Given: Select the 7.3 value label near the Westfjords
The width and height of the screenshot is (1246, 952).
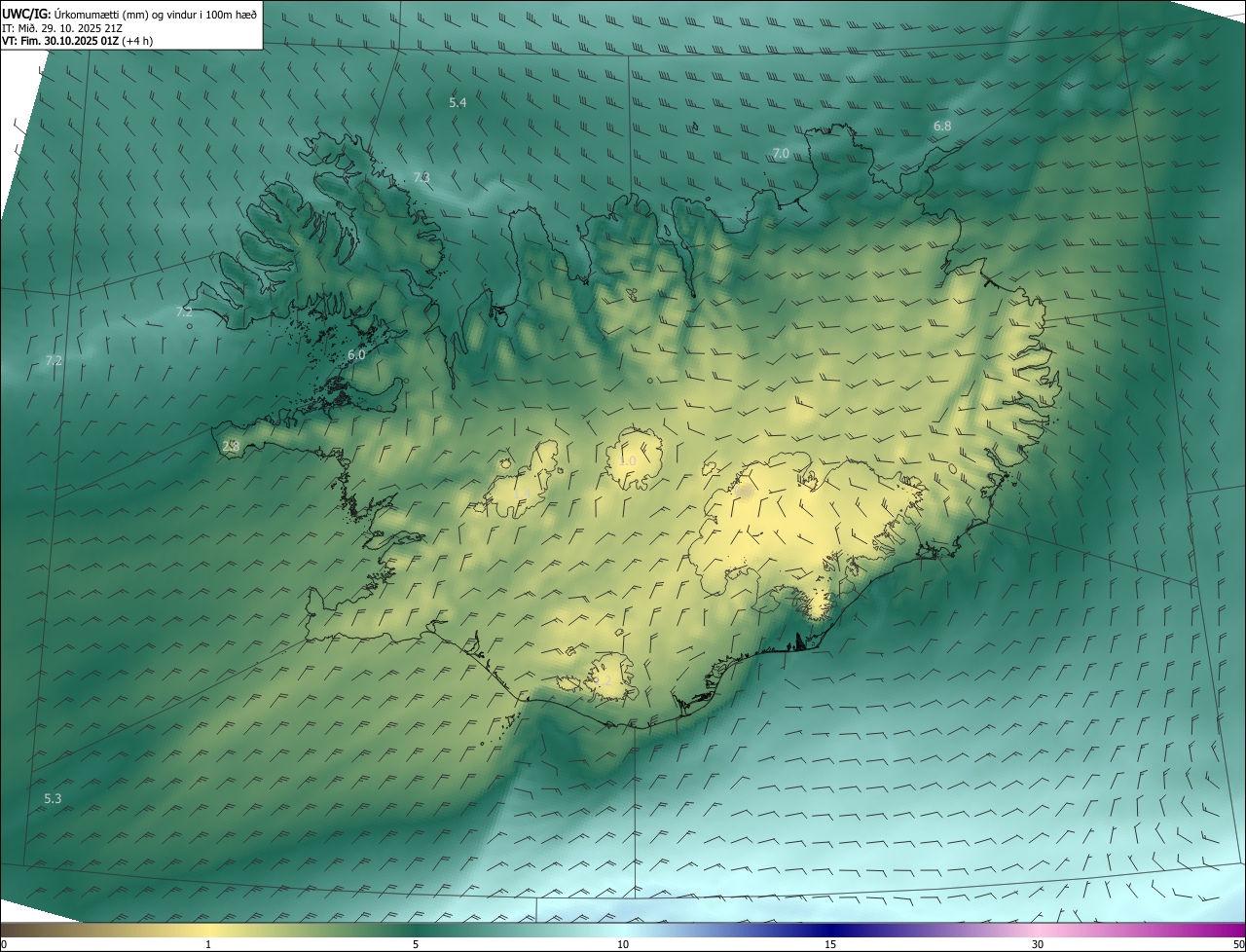Looking at the screenshot, I should pos(421,177).
